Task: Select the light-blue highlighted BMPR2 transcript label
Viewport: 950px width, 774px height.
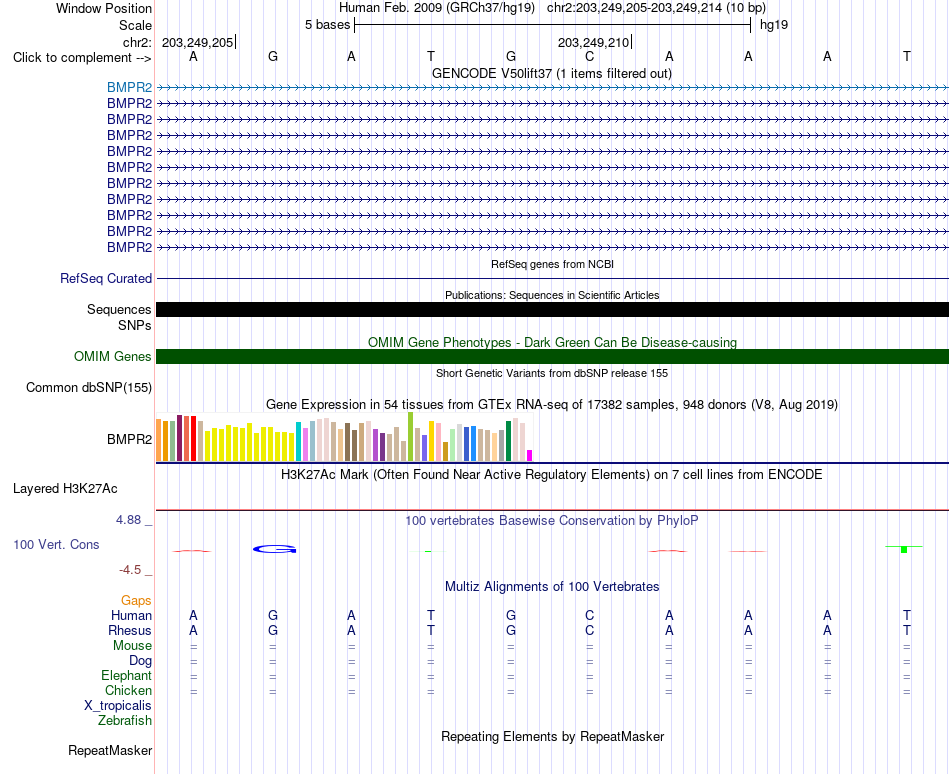Action: point(129,87)
